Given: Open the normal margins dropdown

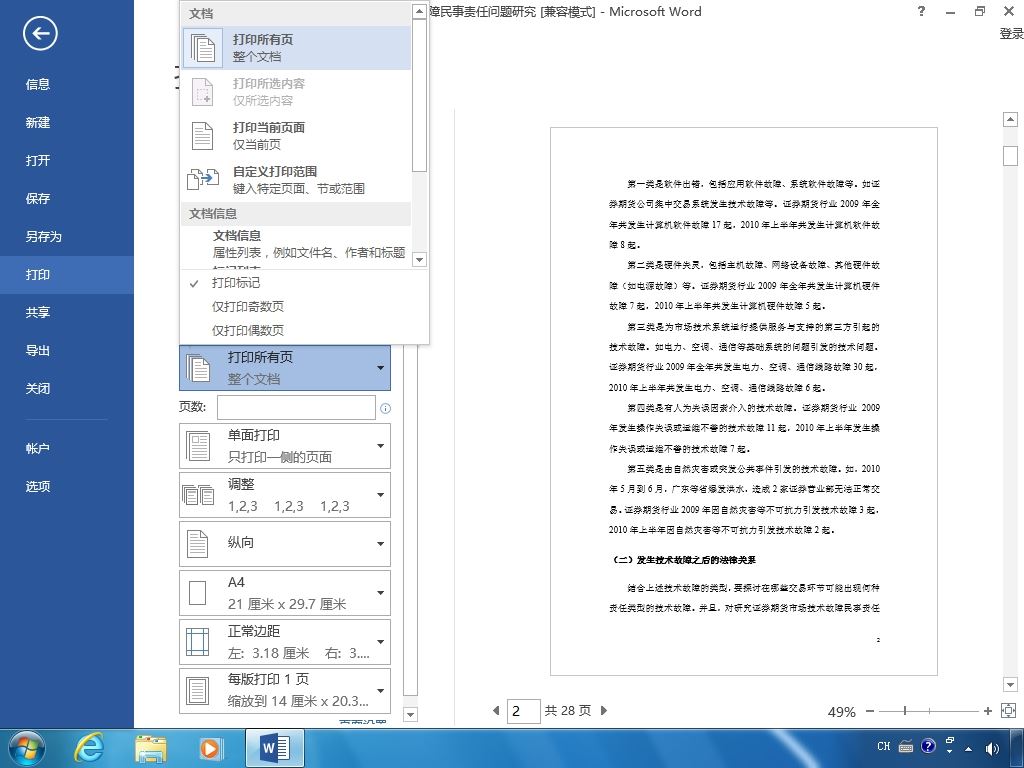Looking at the screenshot, I should tap(285, 642).
